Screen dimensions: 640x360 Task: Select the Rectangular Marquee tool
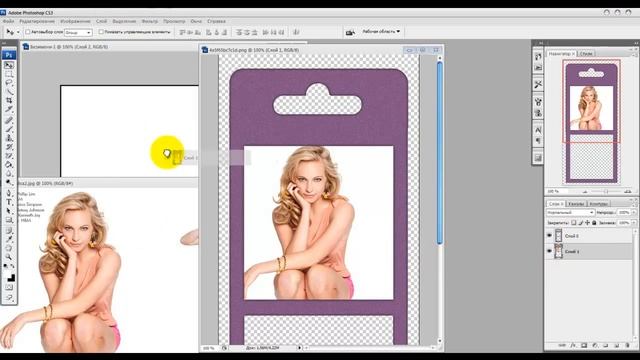pos(9,74)
